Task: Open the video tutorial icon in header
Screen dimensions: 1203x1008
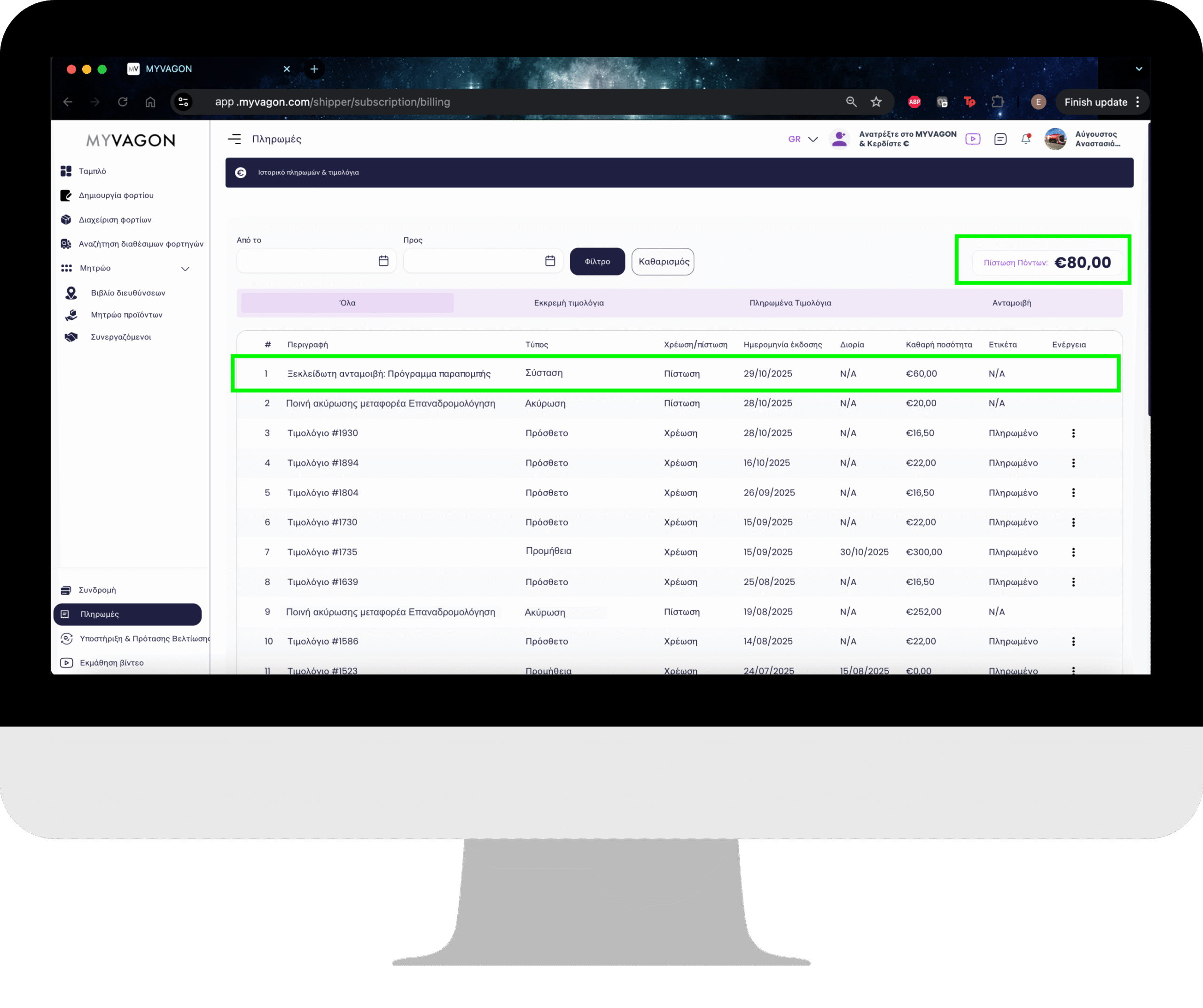Action: (973, 139)
